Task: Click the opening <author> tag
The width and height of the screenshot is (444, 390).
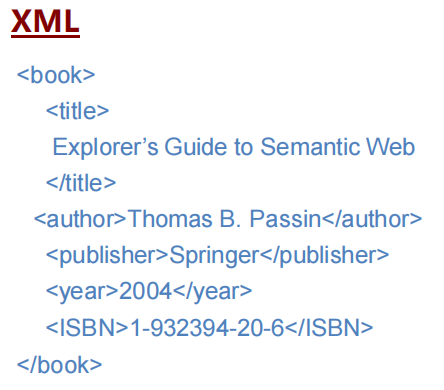Action: point(80,219)
